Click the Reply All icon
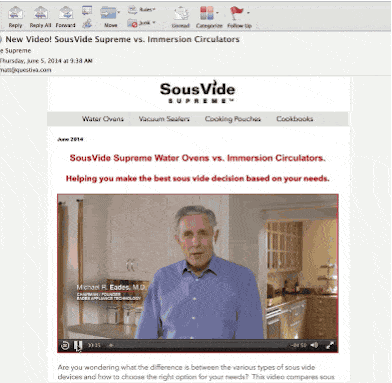The image size is (392, 383). pos(40,14)
